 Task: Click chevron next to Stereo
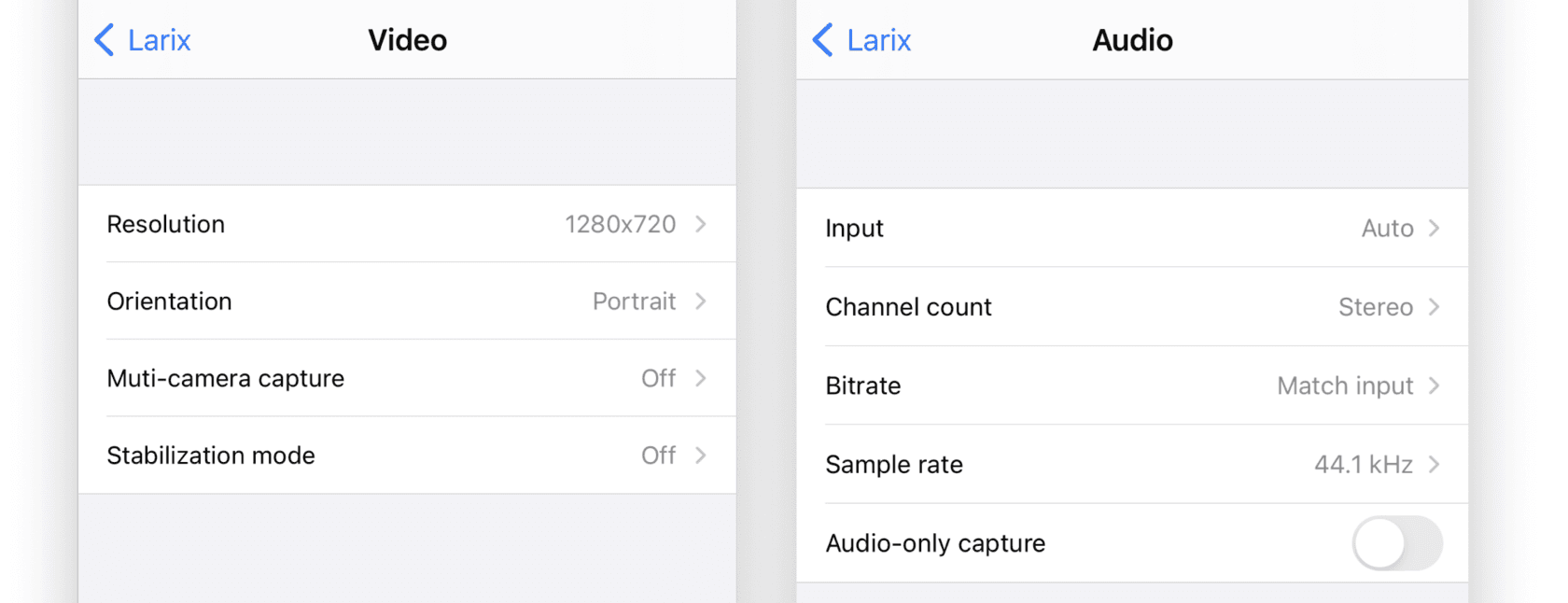point(1435,307)
